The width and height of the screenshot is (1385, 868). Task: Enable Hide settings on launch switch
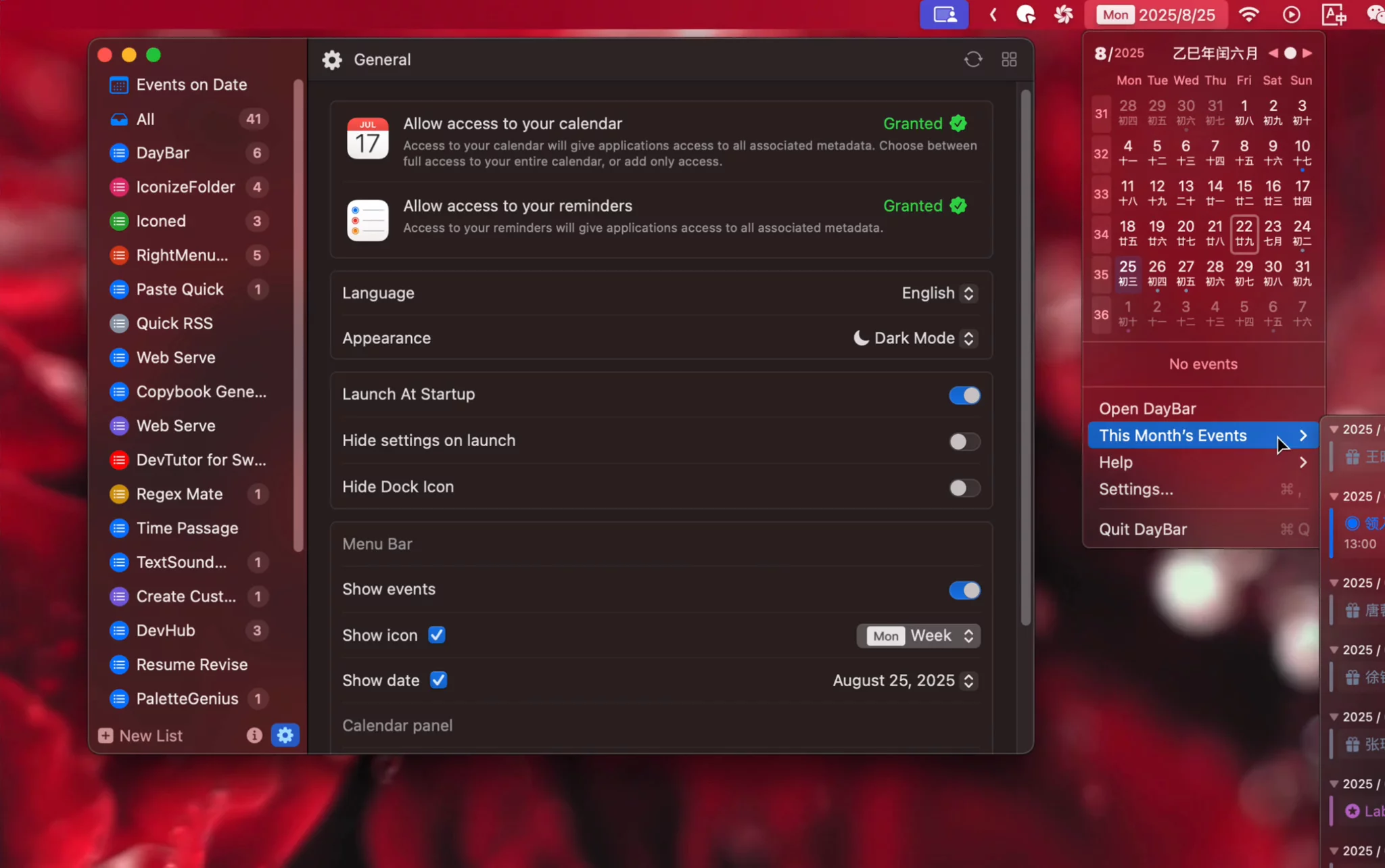(964, 441)
